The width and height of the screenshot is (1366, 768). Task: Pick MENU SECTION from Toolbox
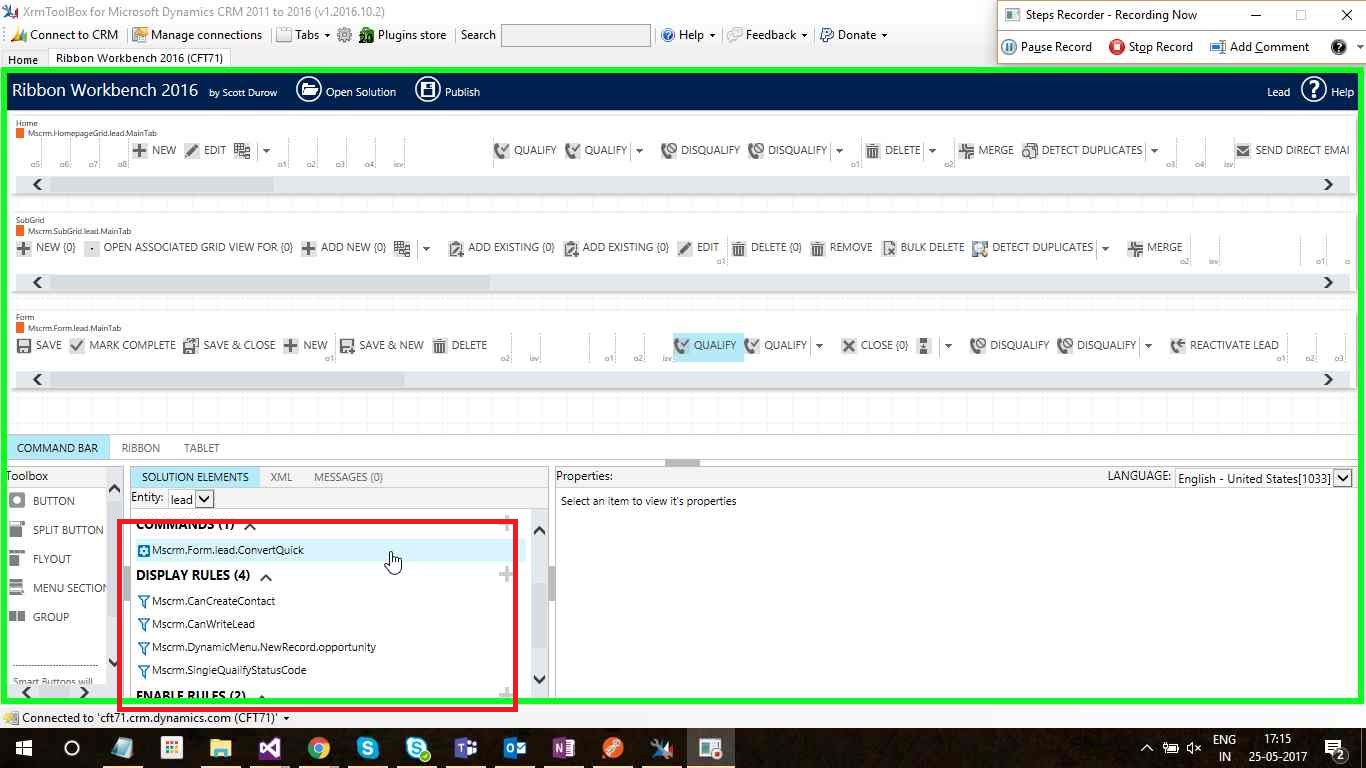click(57, 588)
